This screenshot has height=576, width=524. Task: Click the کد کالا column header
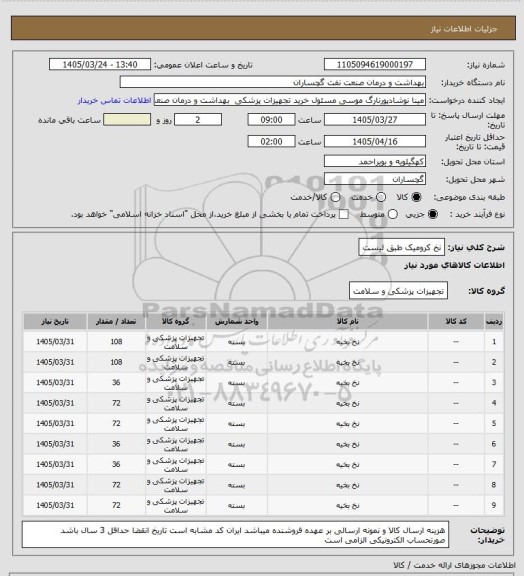pos(456,321)
